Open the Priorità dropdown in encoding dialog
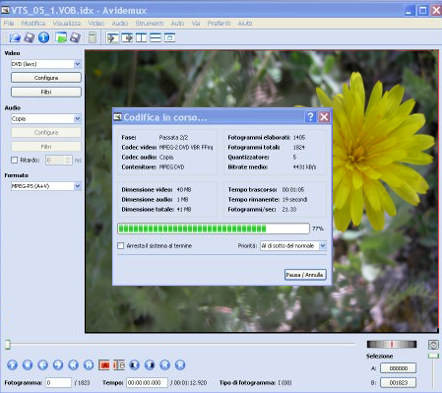The height and width of the screenshot is (393, 442). tap(293, 246)
